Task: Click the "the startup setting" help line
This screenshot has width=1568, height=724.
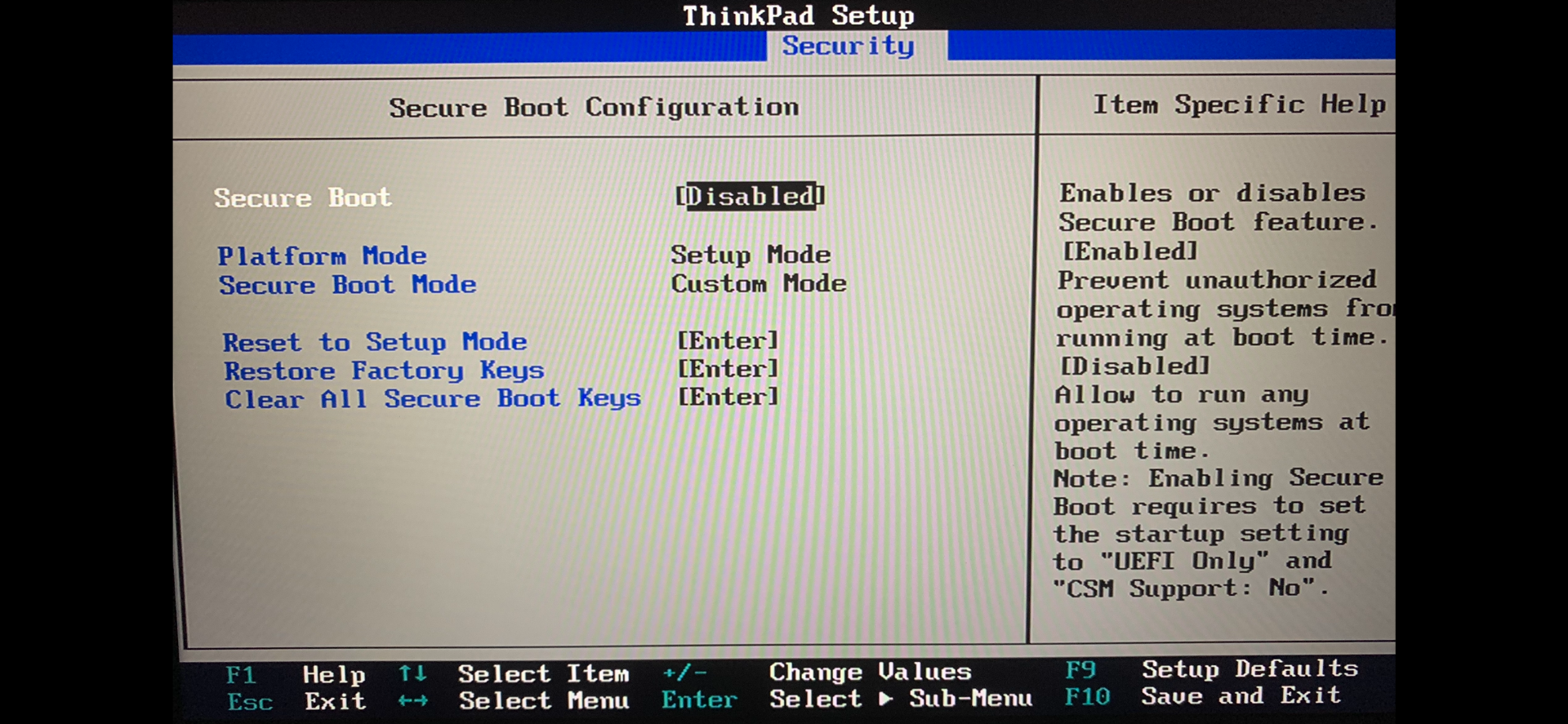Action: [x=1200, y=534]
